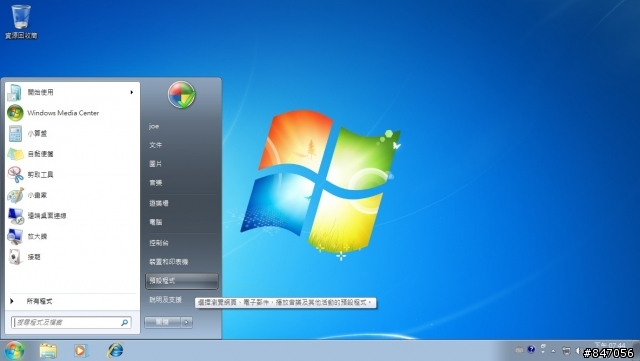
Task: Open language bar options dropdown
Action: click(x=543, y=352)
